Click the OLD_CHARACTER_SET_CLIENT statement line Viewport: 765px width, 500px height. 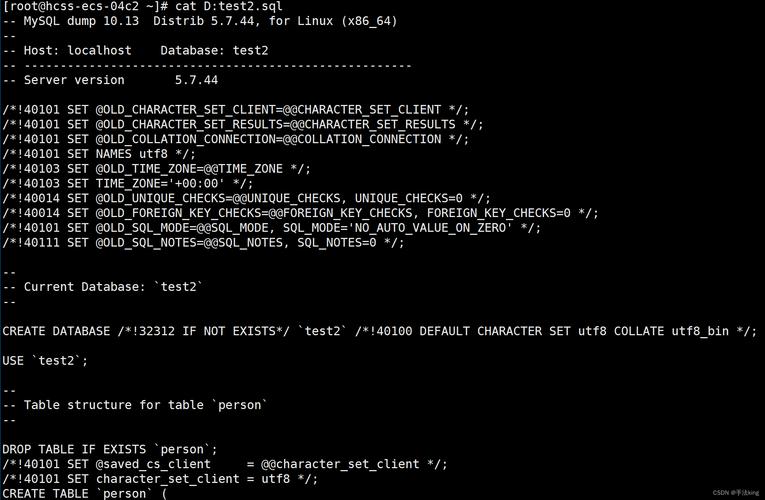235,110
